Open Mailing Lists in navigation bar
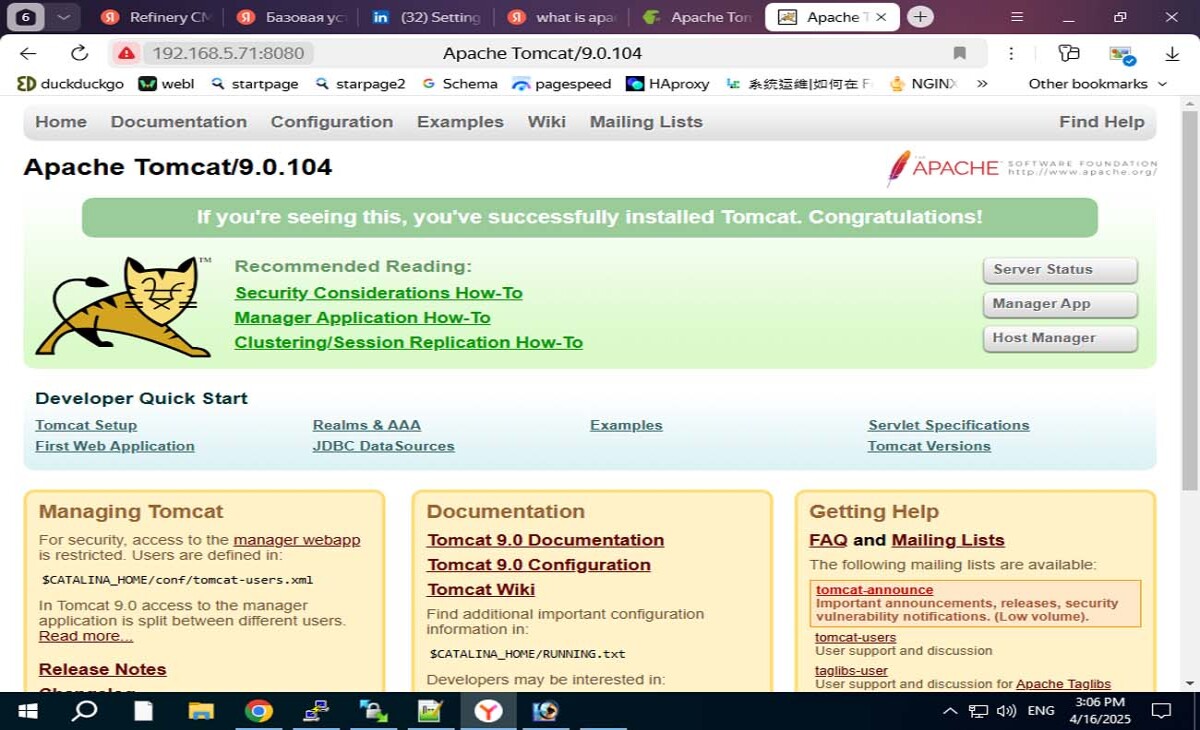The width and height of the screenshot is (1200, 730). point(646,122)
